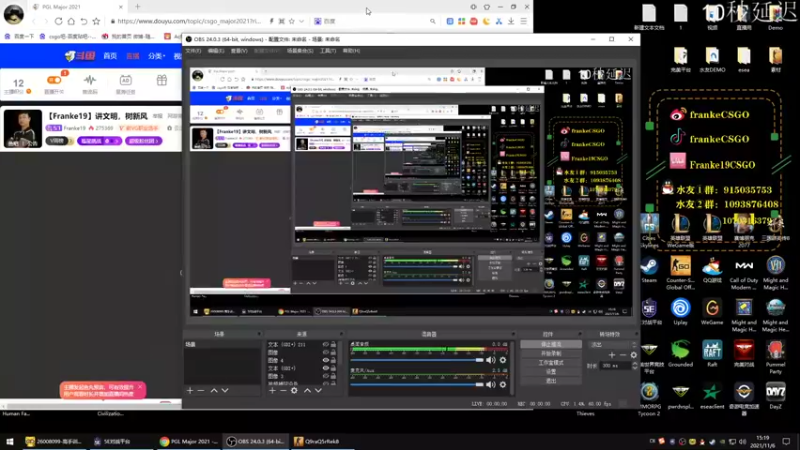Open DayZ desktop shortcut
Screen dimensions: 800x450
[776, 396]
